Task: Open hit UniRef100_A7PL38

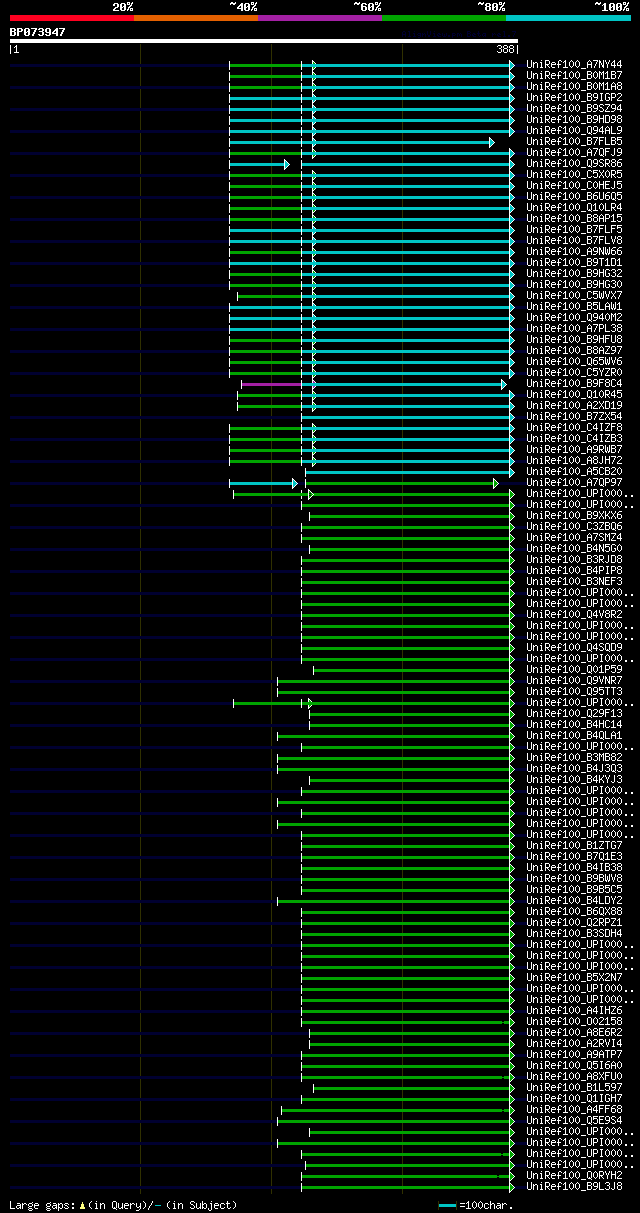Action: 574,328
